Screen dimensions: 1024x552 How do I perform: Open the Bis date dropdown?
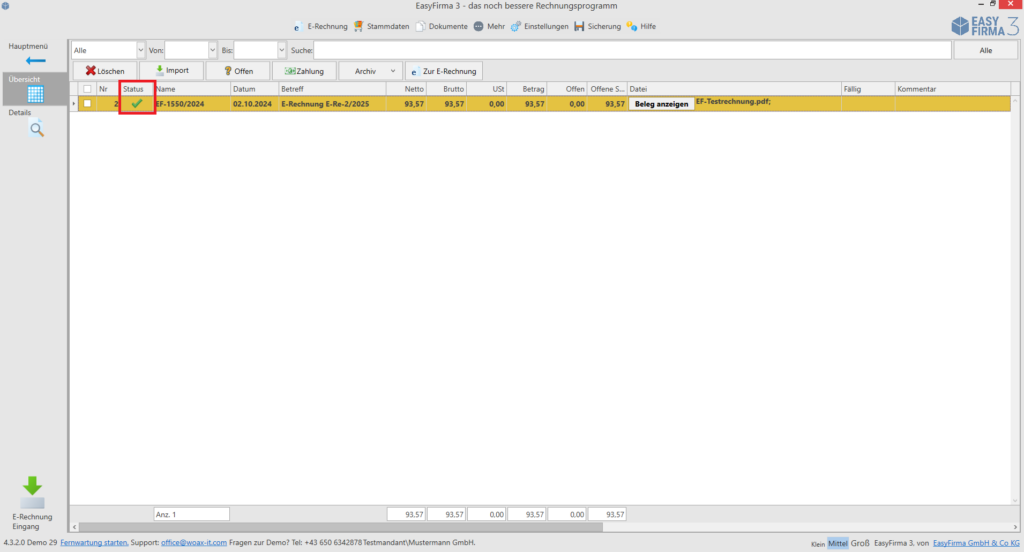tap(281, 50)
